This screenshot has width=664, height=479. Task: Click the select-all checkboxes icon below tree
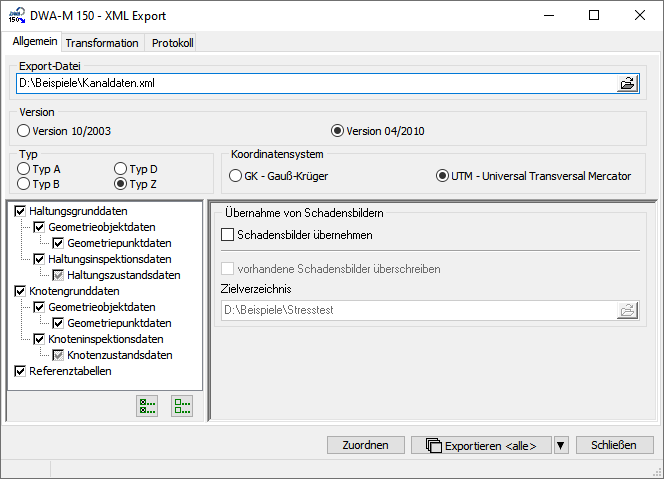click(x=148, y=406)
